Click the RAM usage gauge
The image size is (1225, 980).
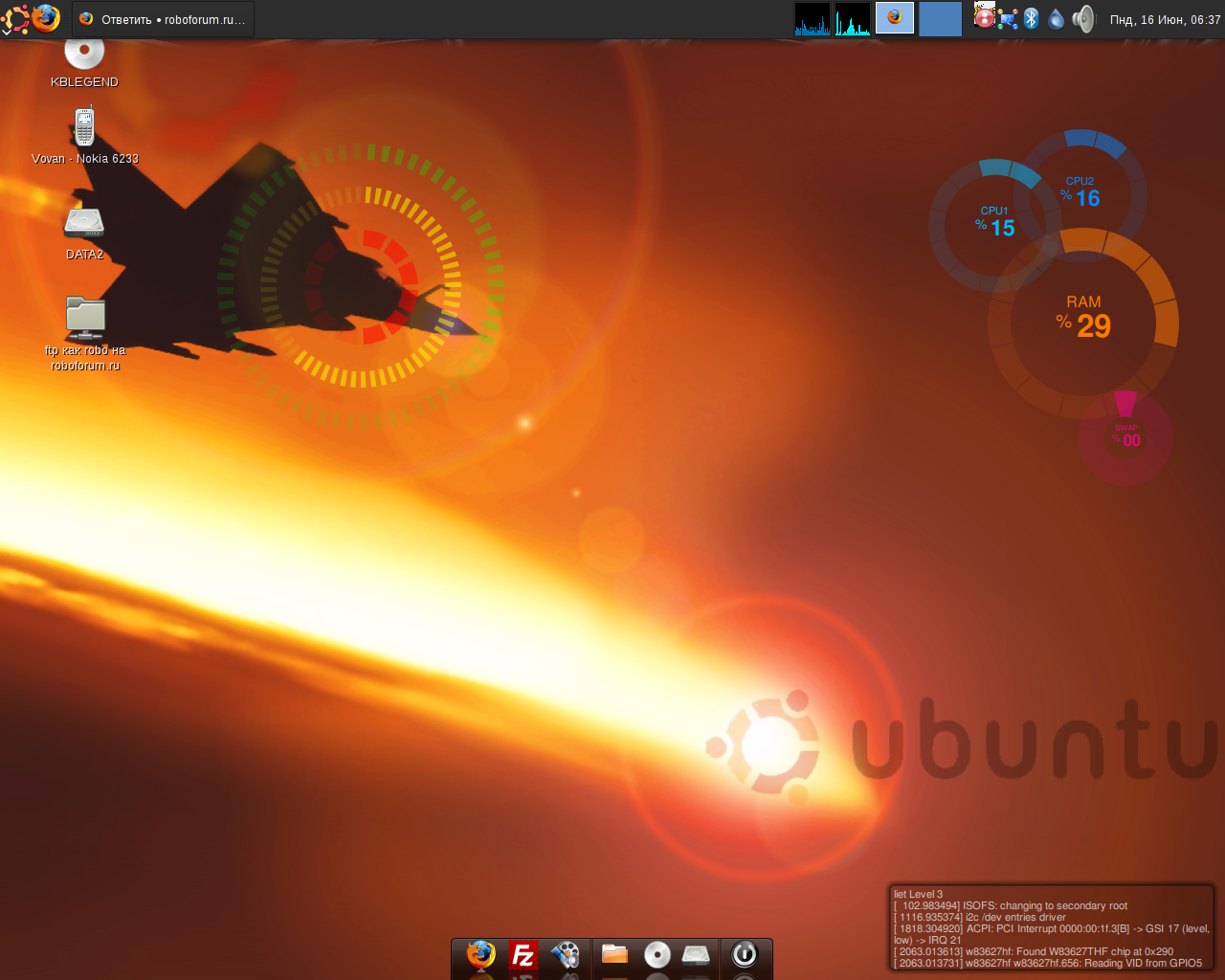coord(1083,323)
